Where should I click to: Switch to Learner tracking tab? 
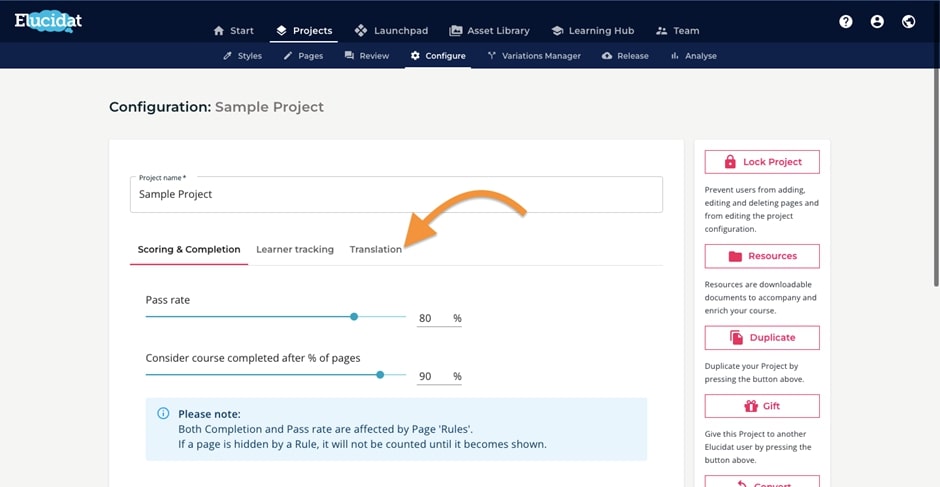295,249
